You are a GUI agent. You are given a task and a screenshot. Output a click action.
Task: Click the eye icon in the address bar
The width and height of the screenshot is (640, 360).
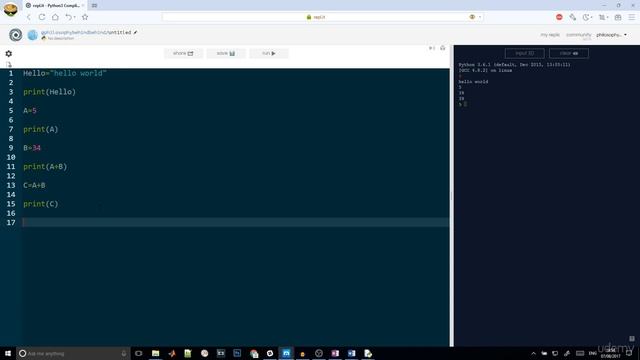point(472,17)
